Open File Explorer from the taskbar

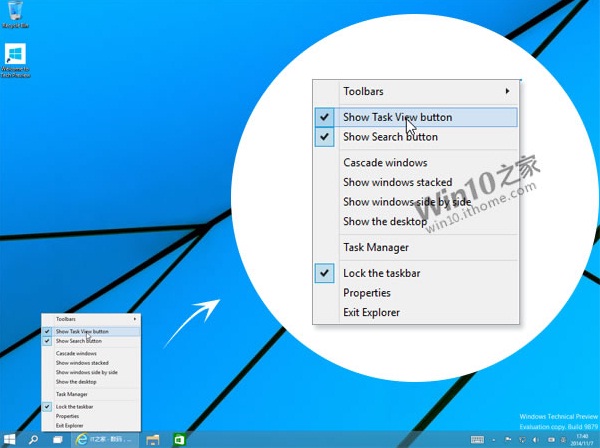pos(153,440)
